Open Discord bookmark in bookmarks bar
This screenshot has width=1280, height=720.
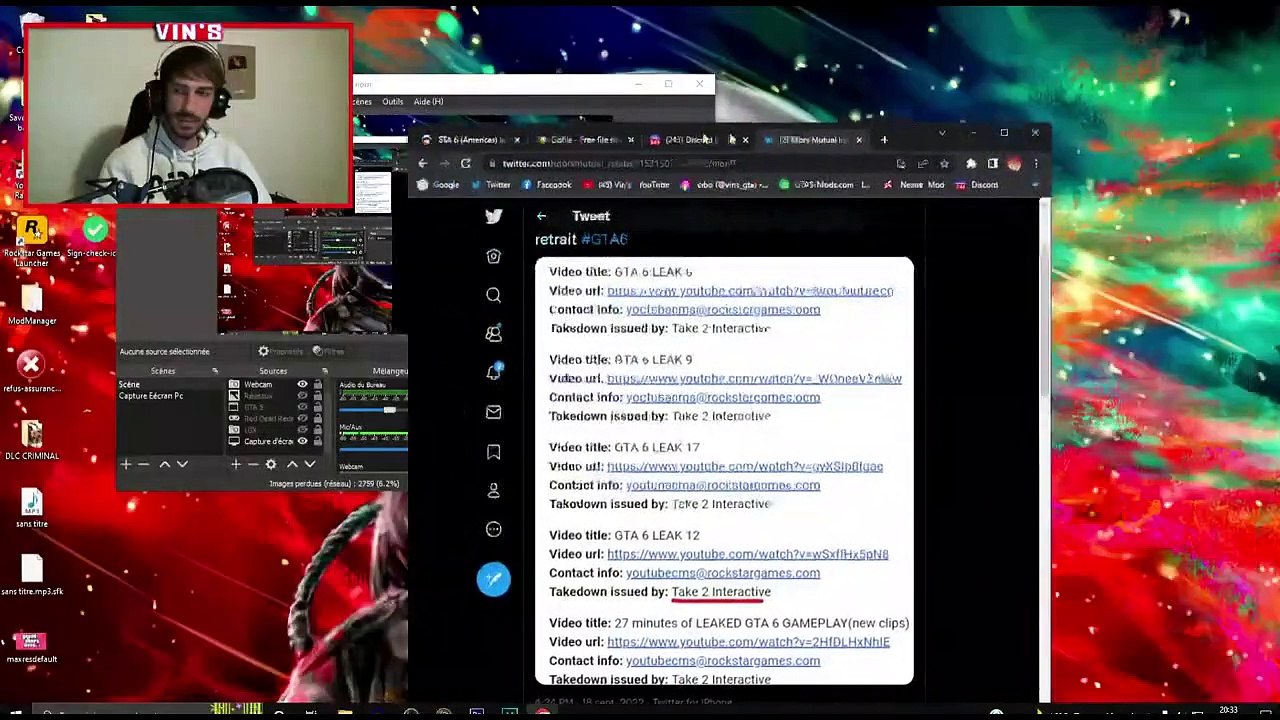(x=977, y=185)
